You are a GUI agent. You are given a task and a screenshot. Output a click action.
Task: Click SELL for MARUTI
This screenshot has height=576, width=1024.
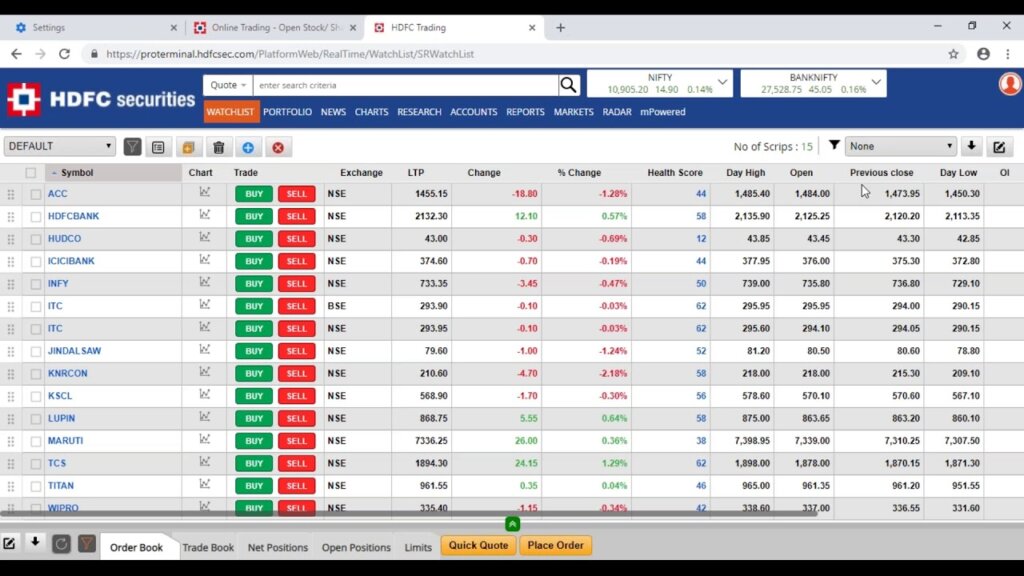(296, 441)
